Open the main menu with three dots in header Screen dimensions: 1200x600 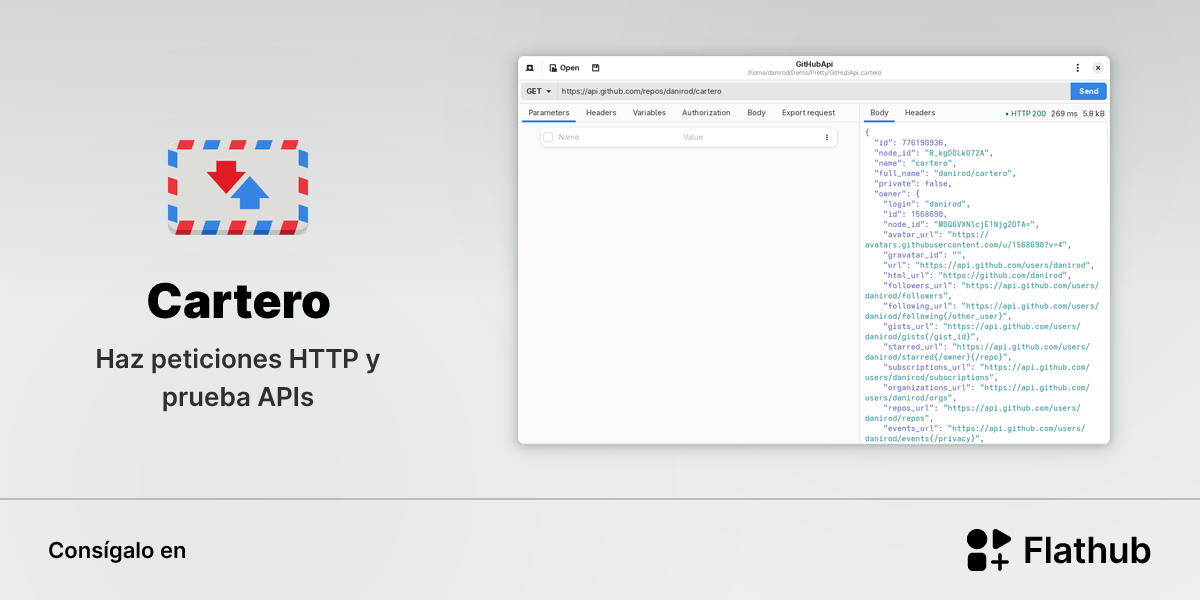(x=1077, y=68)
